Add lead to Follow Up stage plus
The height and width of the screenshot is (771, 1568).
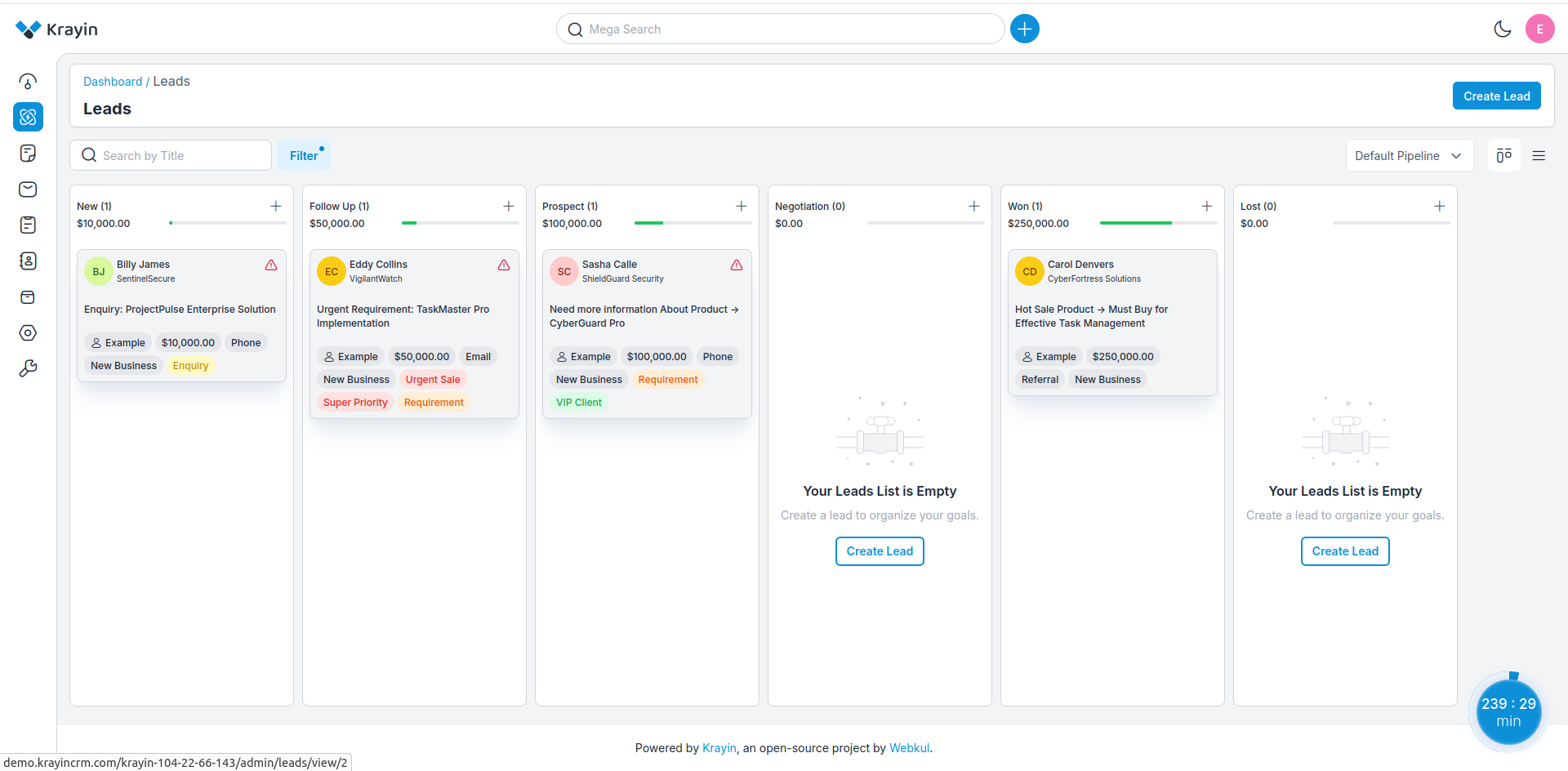[x=509, y=206]
